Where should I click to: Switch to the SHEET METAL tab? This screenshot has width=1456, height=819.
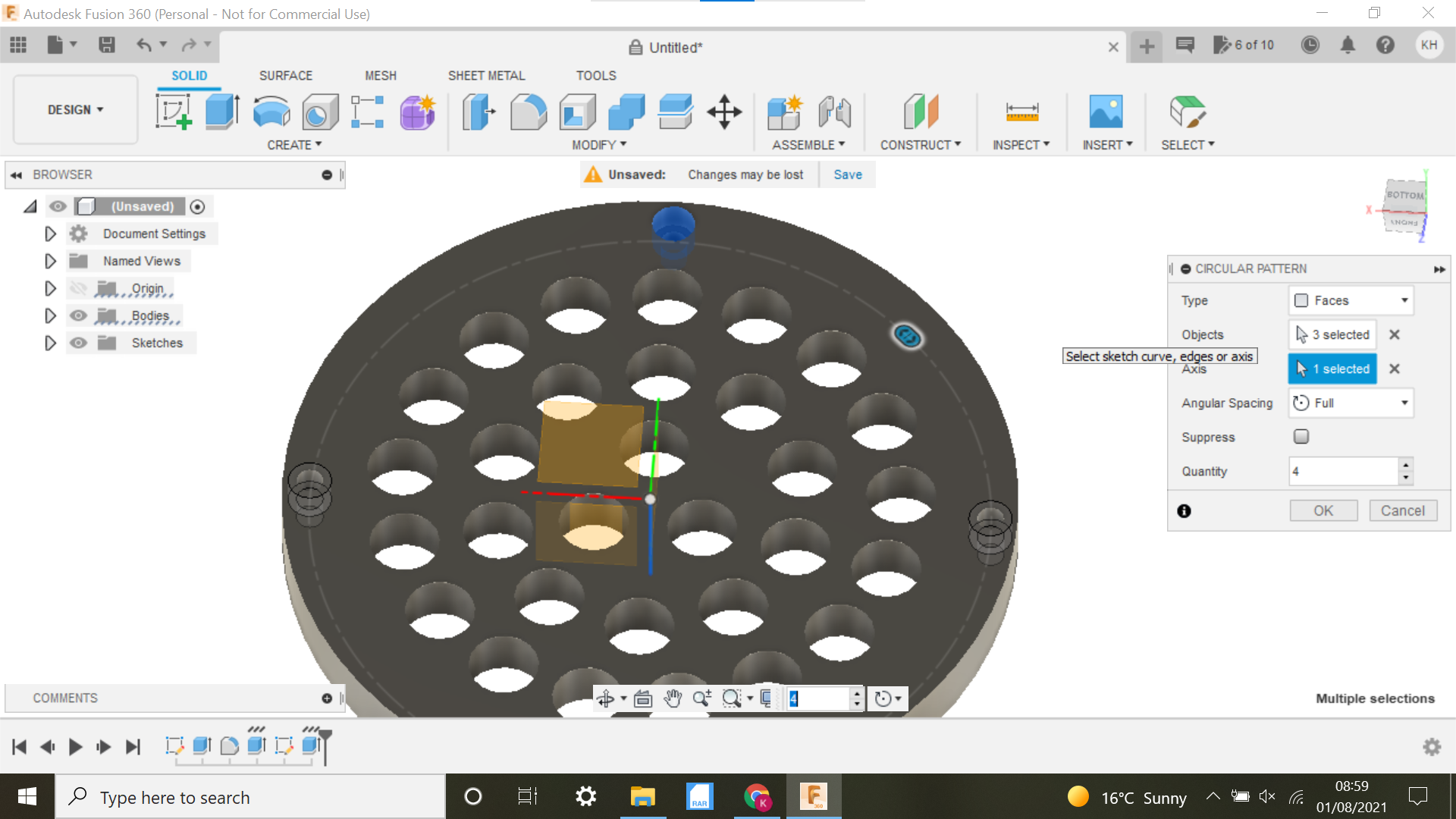485,75
